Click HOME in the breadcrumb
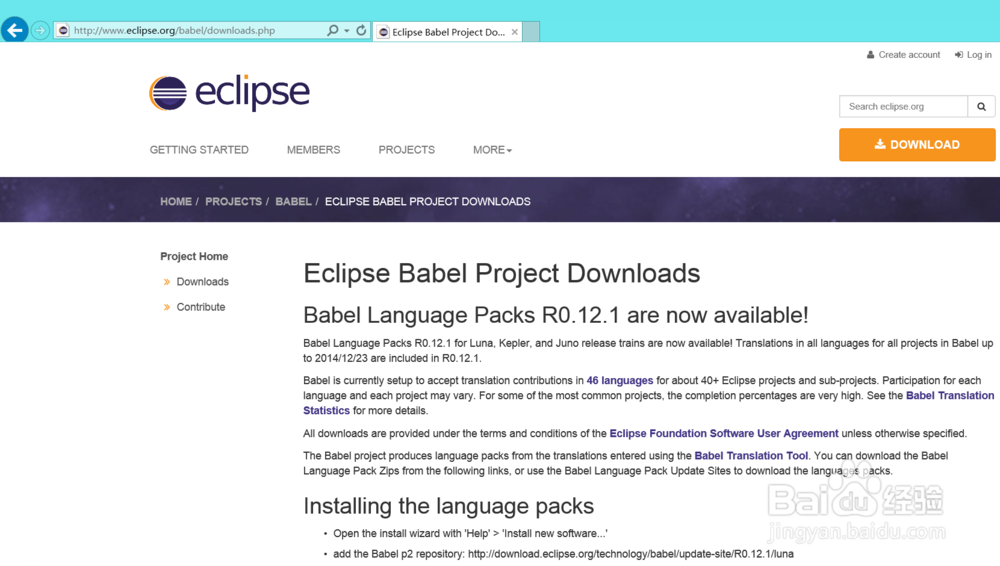Viewport: 1000px width, 566px height. tap(175, 202)
